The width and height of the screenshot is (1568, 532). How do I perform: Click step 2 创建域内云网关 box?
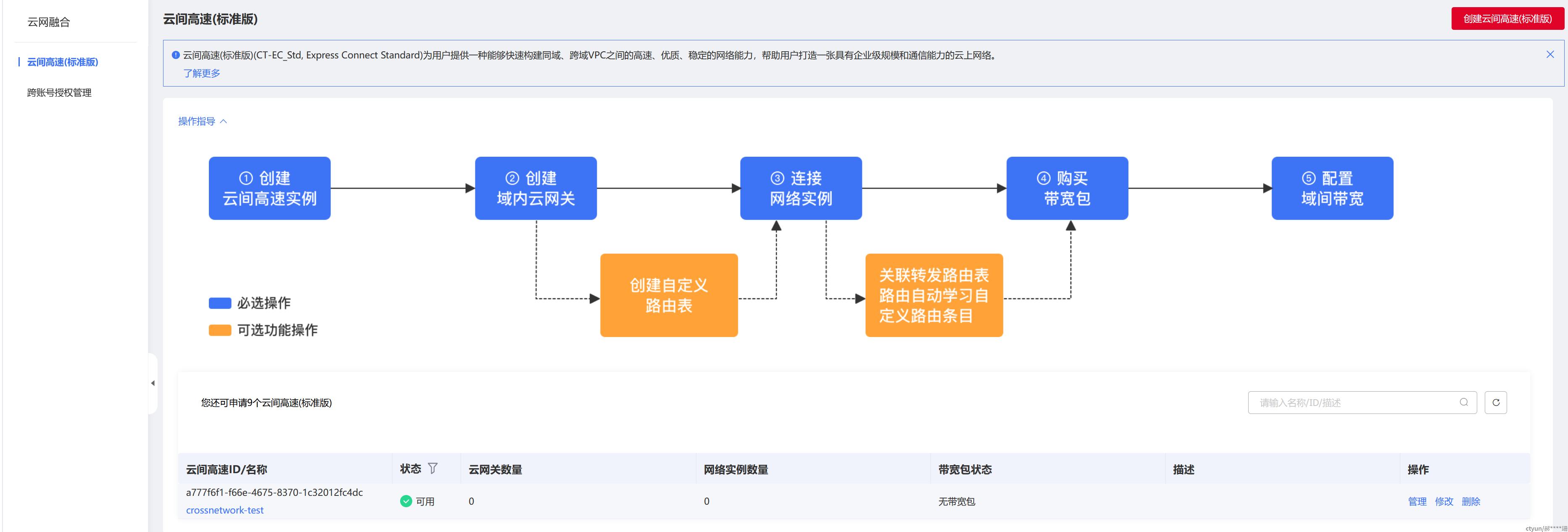[x=536, y=188]
